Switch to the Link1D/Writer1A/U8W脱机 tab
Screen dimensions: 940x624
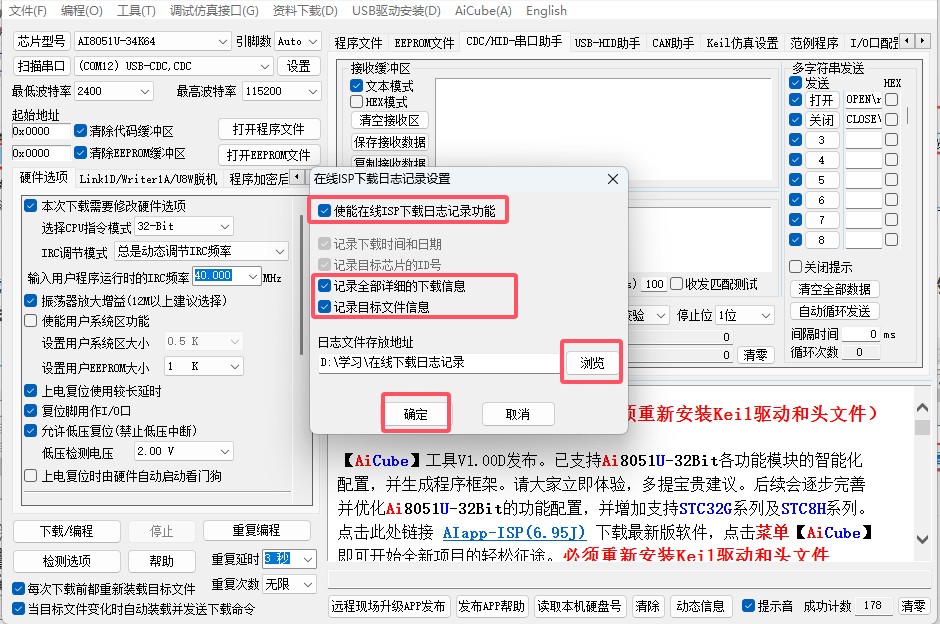[x=148, y=179]
